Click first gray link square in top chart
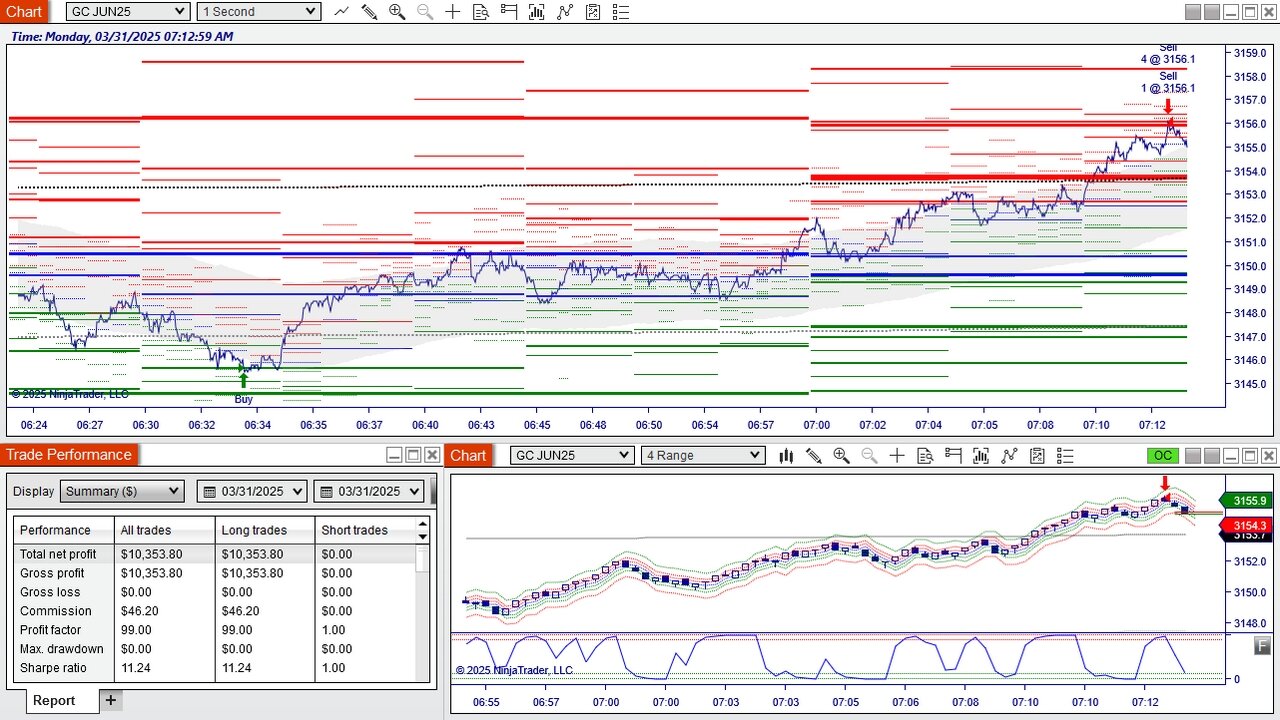This screenshot has height=720, width=1280. (x=1192, y=12)
